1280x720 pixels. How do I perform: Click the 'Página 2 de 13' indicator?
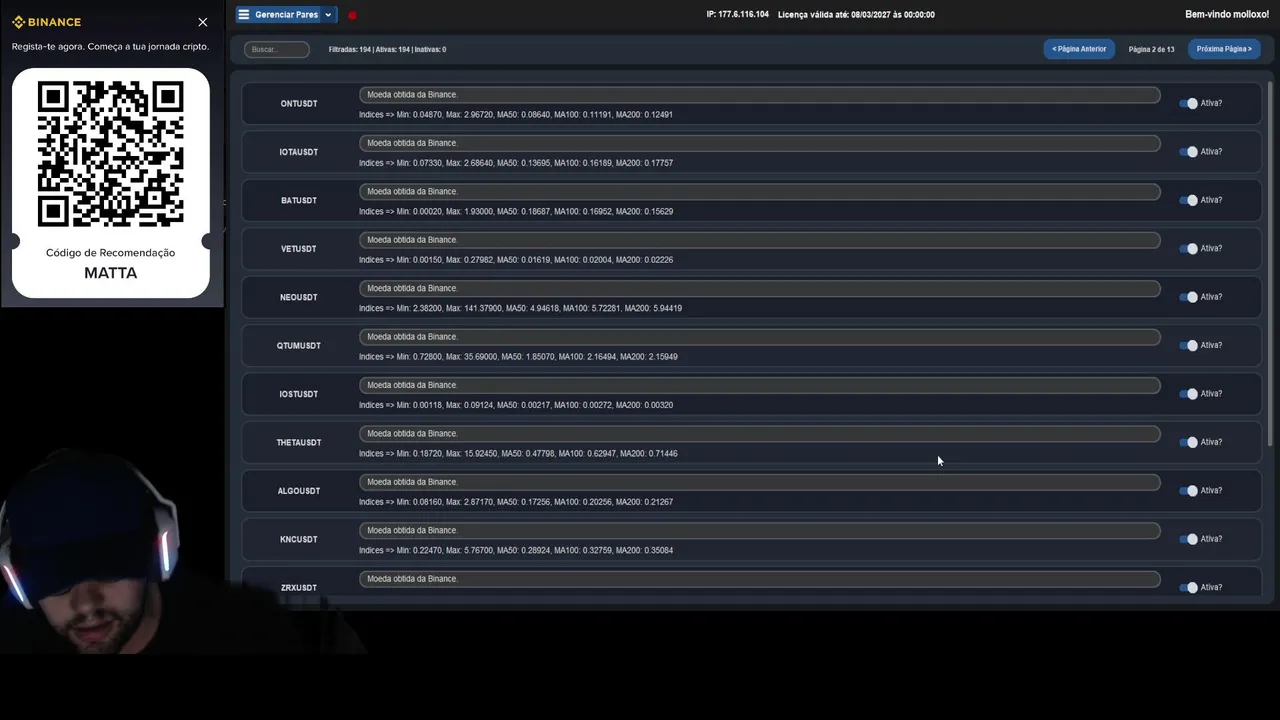pos(1151,49)
